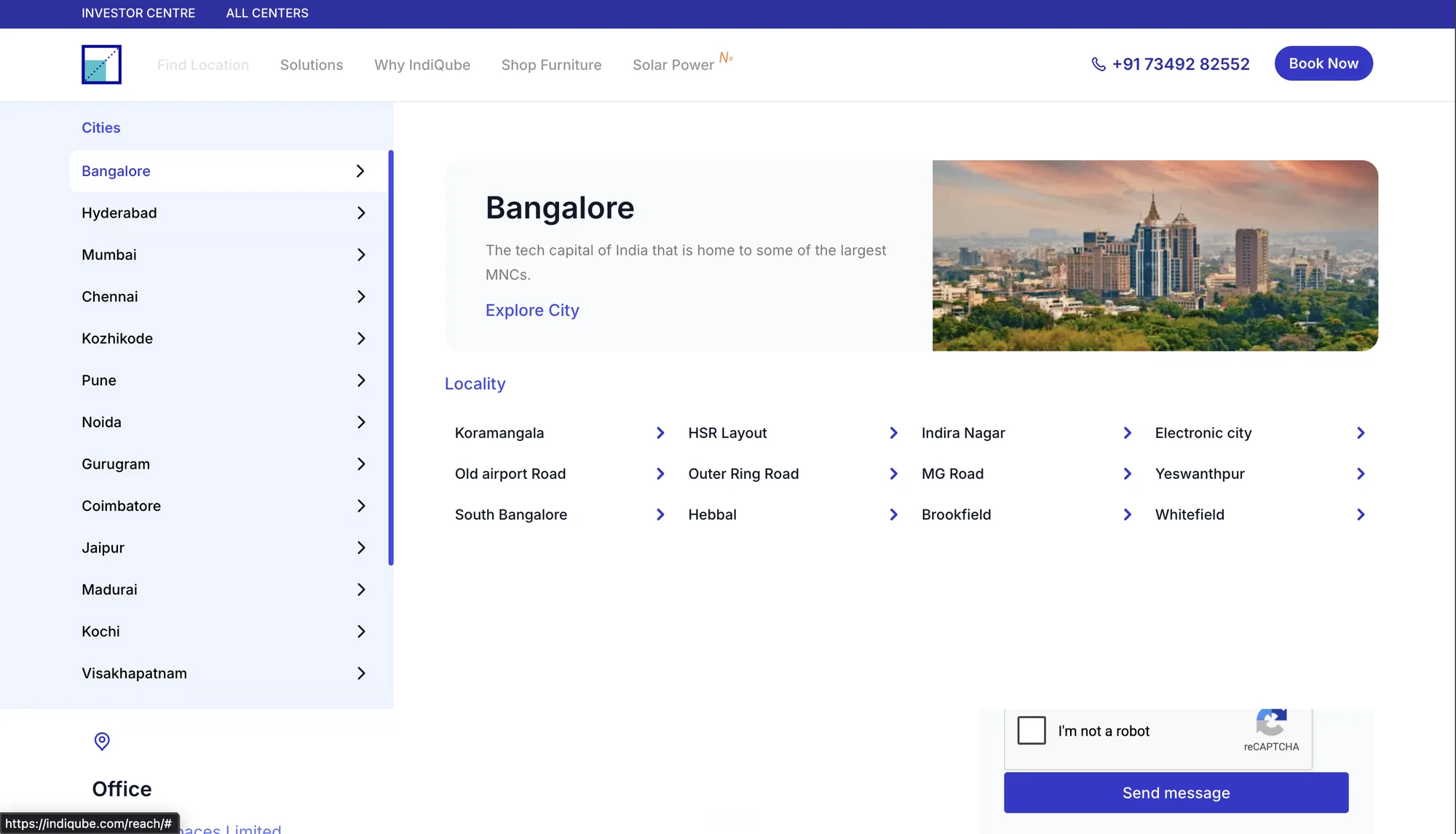Click the arrow next to South Bangalore
The width and height of the screenshot is (1456, 834).
(660, 515)
